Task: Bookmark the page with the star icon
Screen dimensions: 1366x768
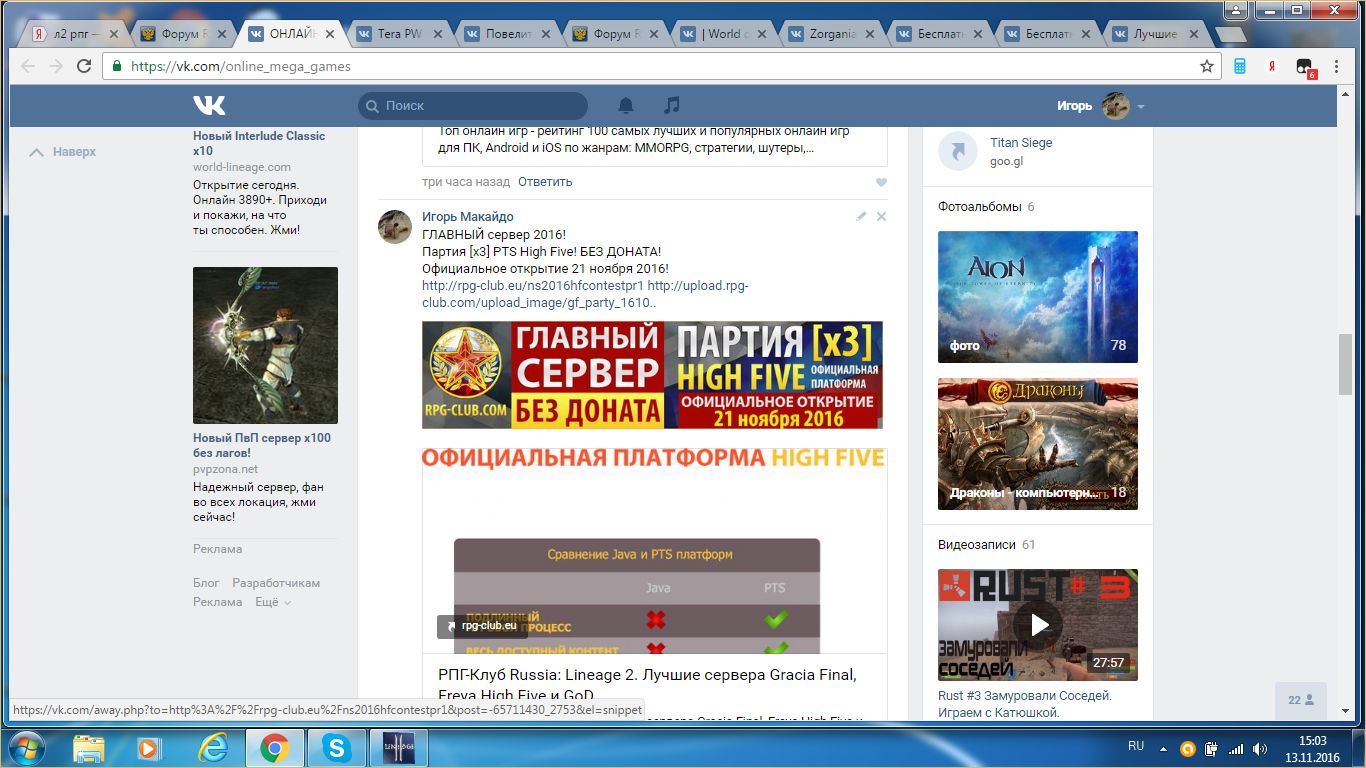Action: point(1207,66)
